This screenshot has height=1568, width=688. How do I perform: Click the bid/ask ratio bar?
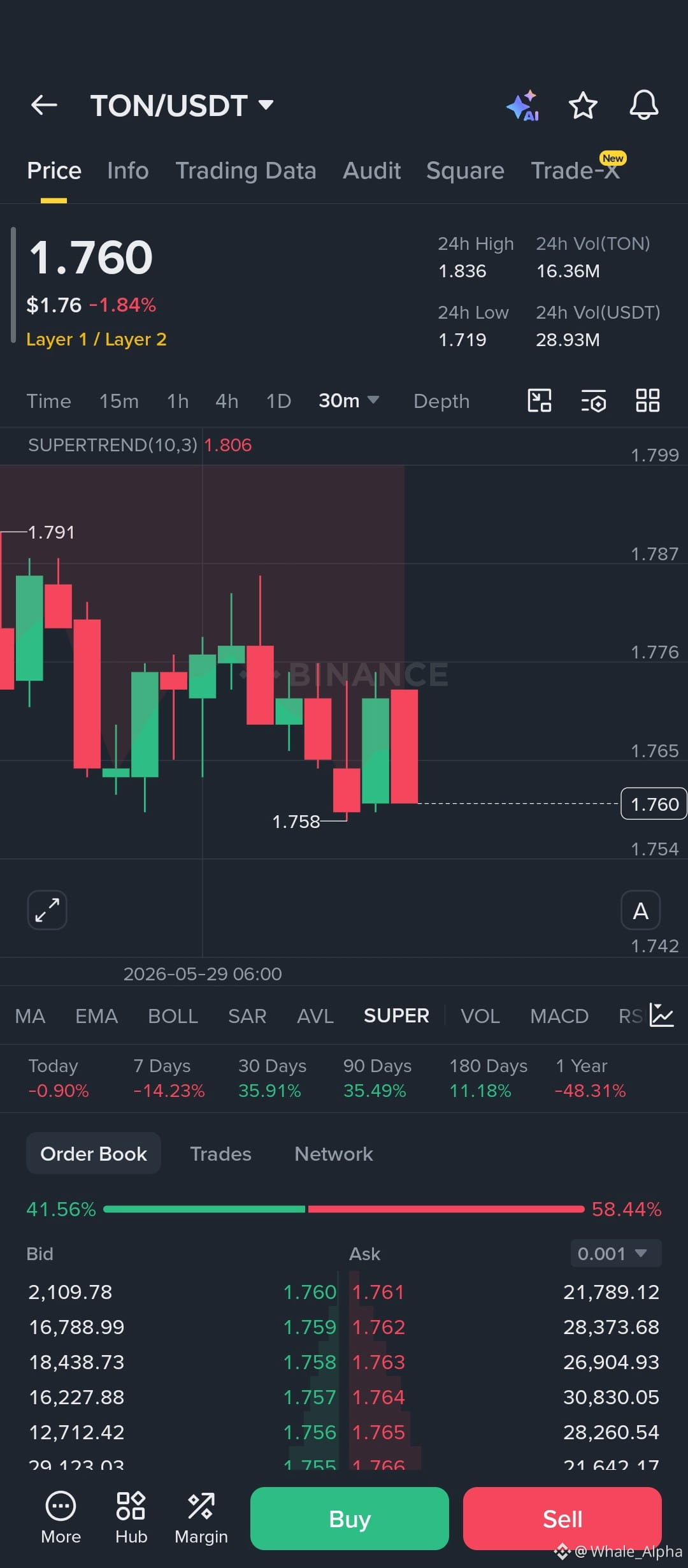coord(344,1209)
